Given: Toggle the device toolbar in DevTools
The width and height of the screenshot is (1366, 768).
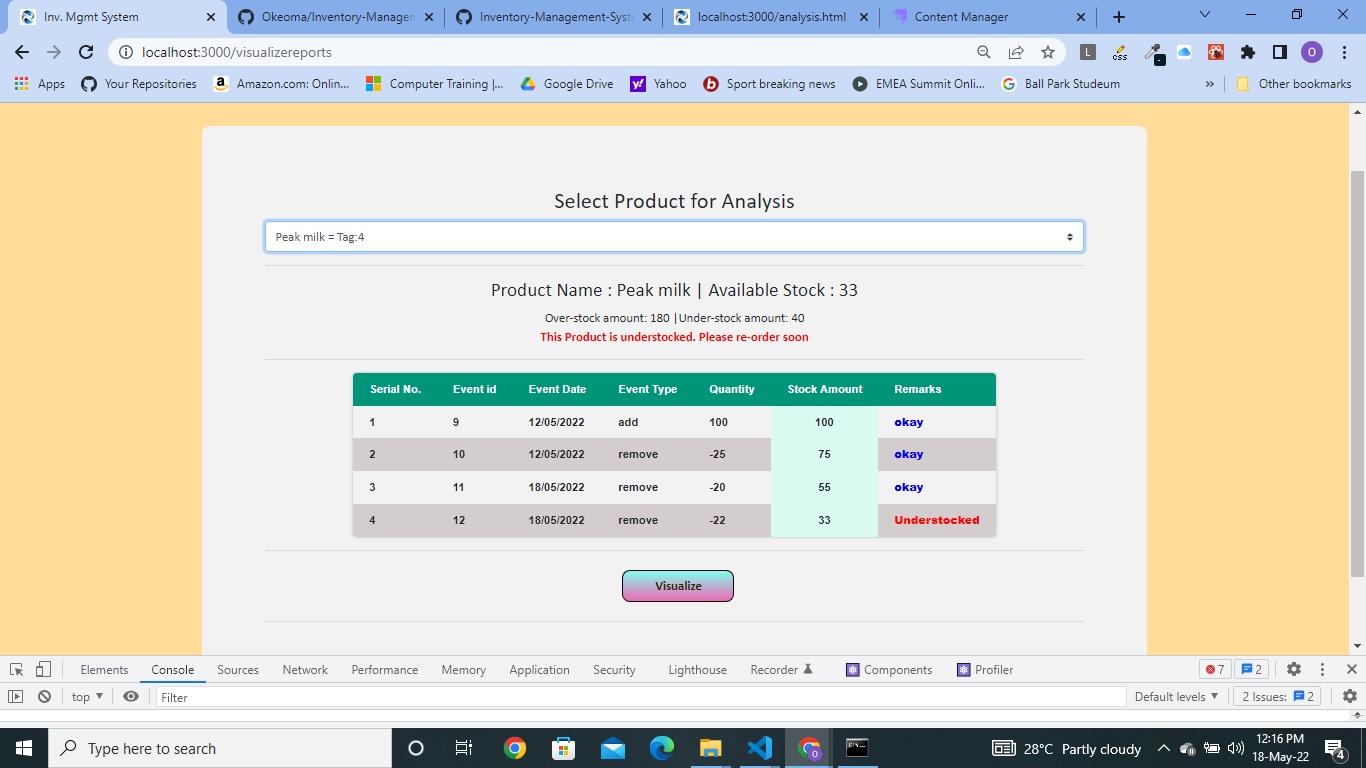Looking at the screenshot, I should pyautogui.click(x=41, y=669).
